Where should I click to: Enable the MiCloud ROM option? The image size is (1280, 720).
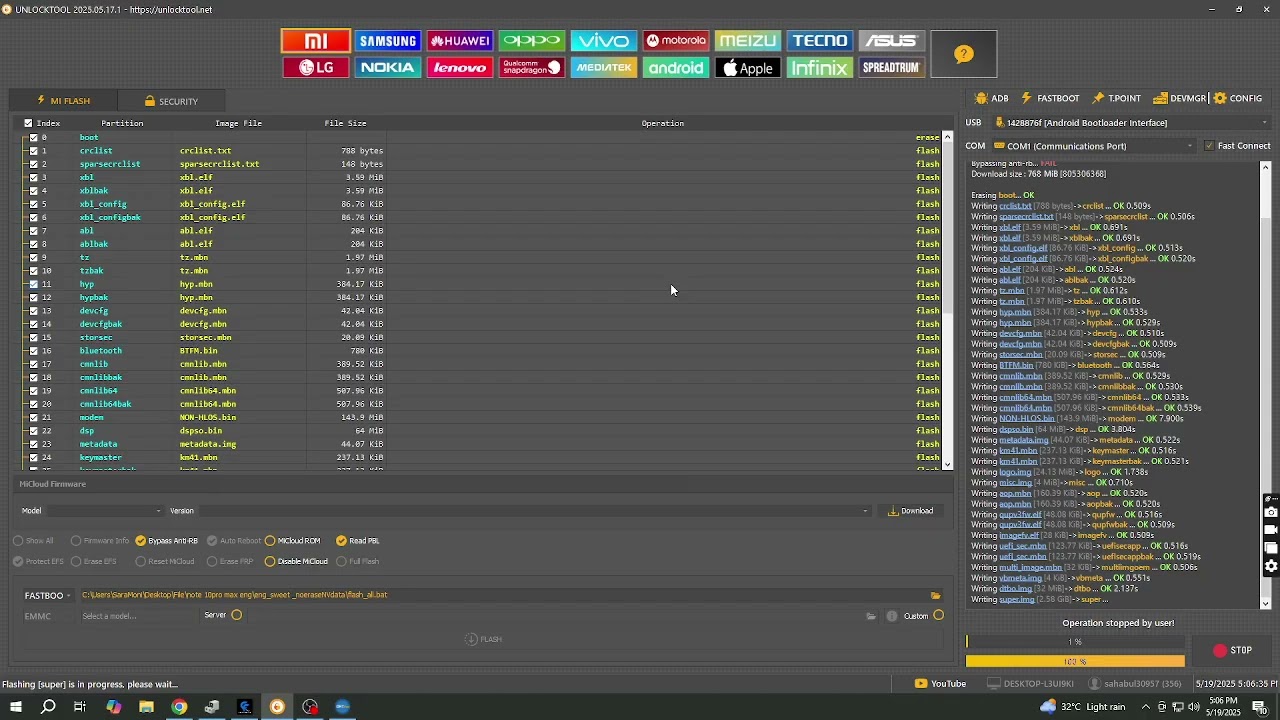[292, 541]
